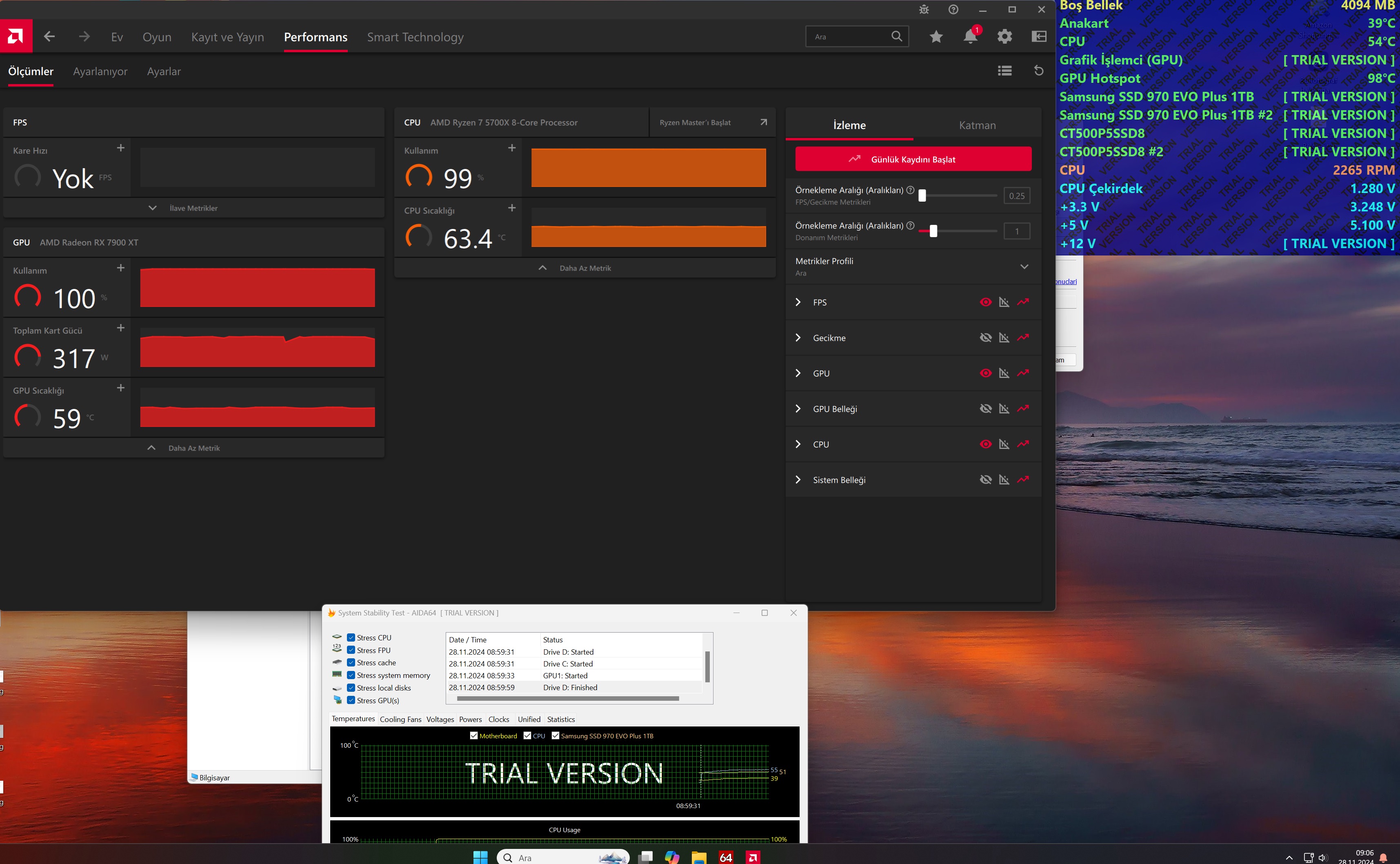
Task: Open the Metrikler Profili dropdown
Action: [x=1024, y=267]
